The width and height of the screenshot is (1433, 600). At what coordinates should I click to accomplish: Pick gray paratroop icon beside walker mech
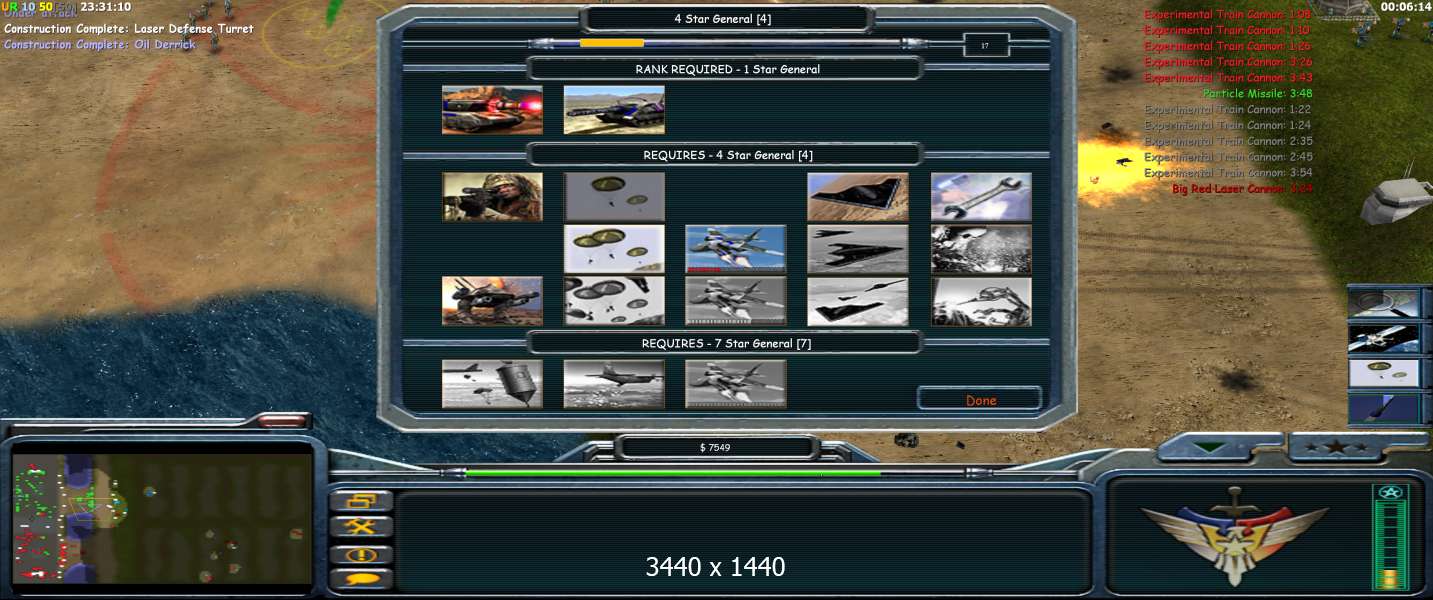614,301
